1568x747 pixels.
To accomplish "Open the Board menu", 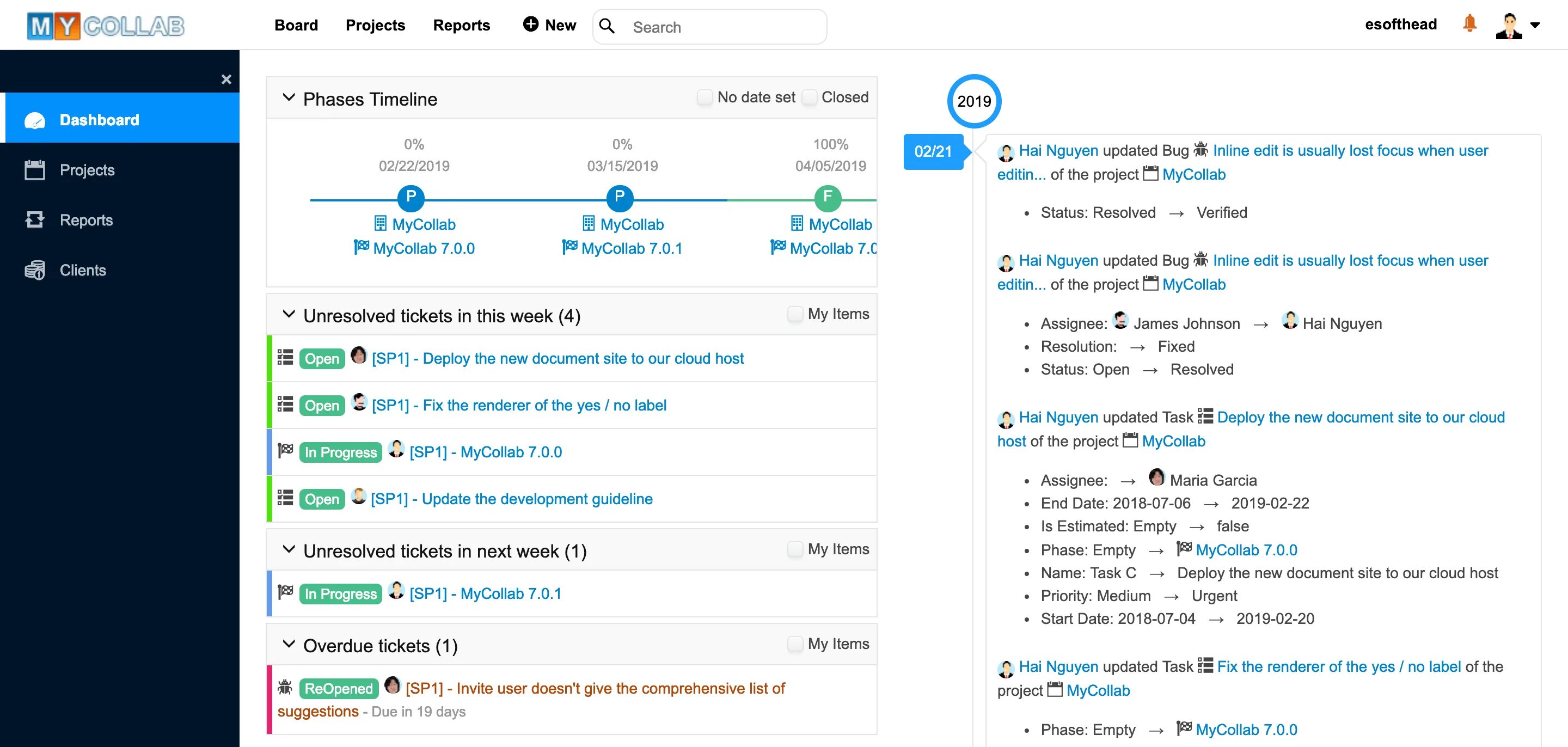I will click(x=296, y=25).
